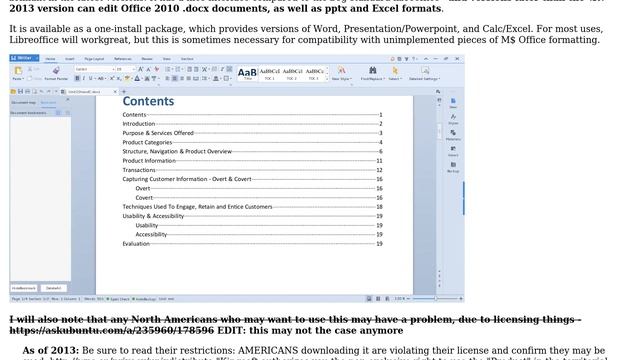The width and height of the screenshot is (640, 360).
Task: Apply Superscript formatting
Action: tap(112, 78)
